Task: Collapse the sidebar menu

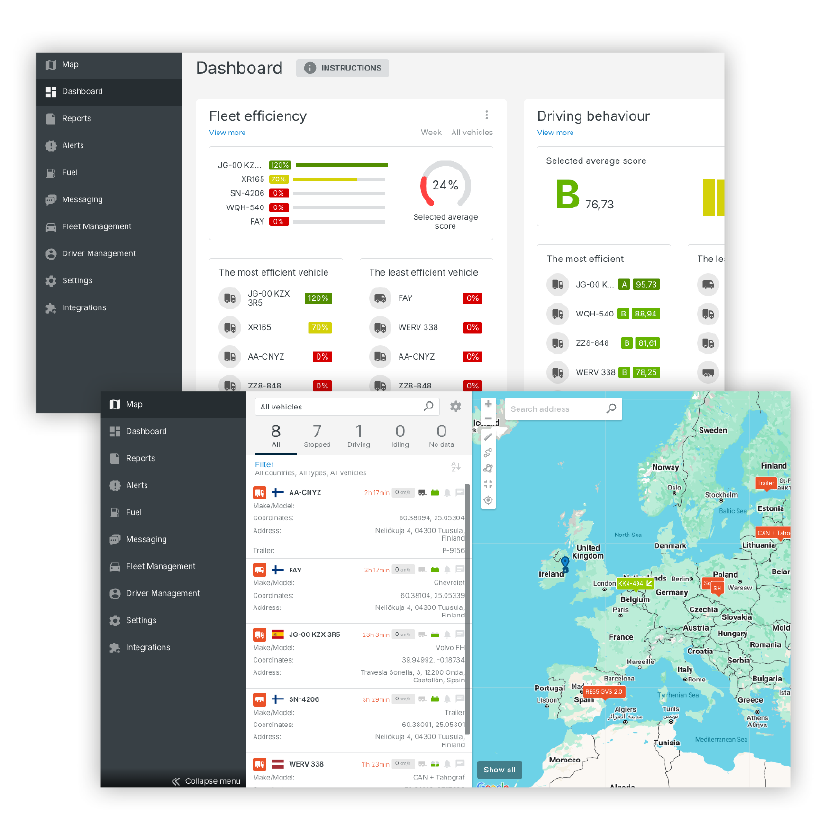Action: pyautogui.click(x=206, y=781)
